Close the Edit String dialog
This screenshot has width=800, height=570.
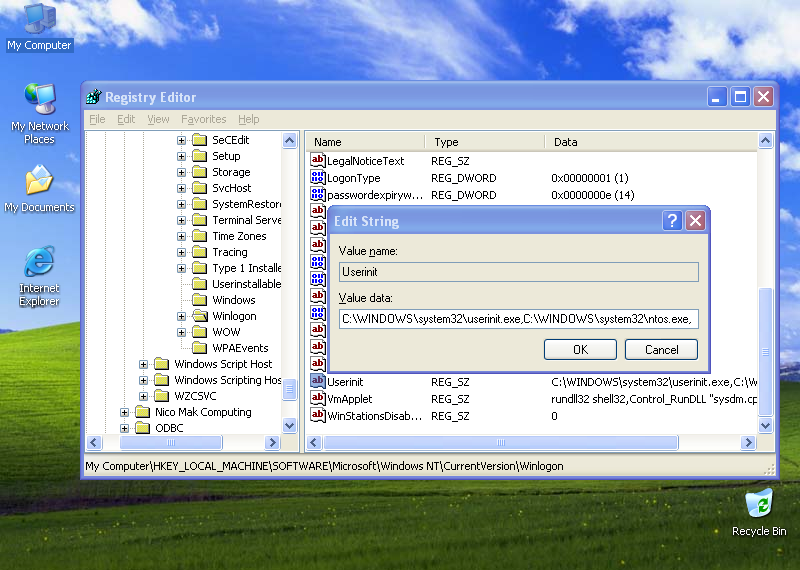[695, 221]
